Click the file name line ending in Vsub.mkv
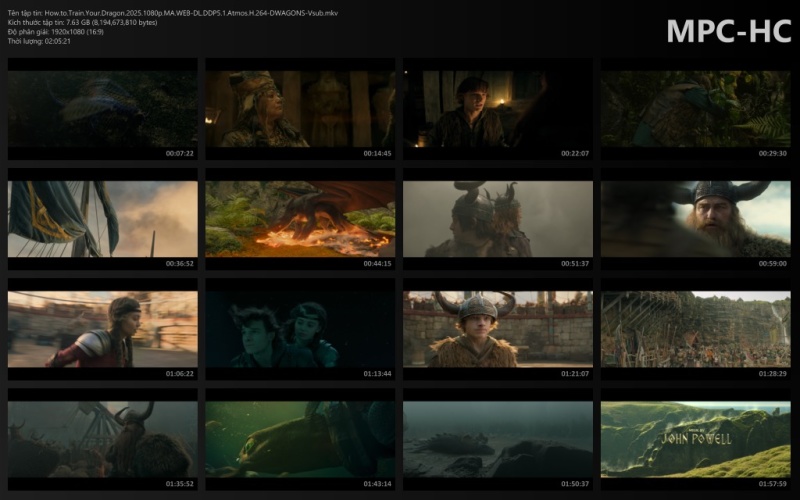Screen dimensions: 800x500 (x=172, y=13)
